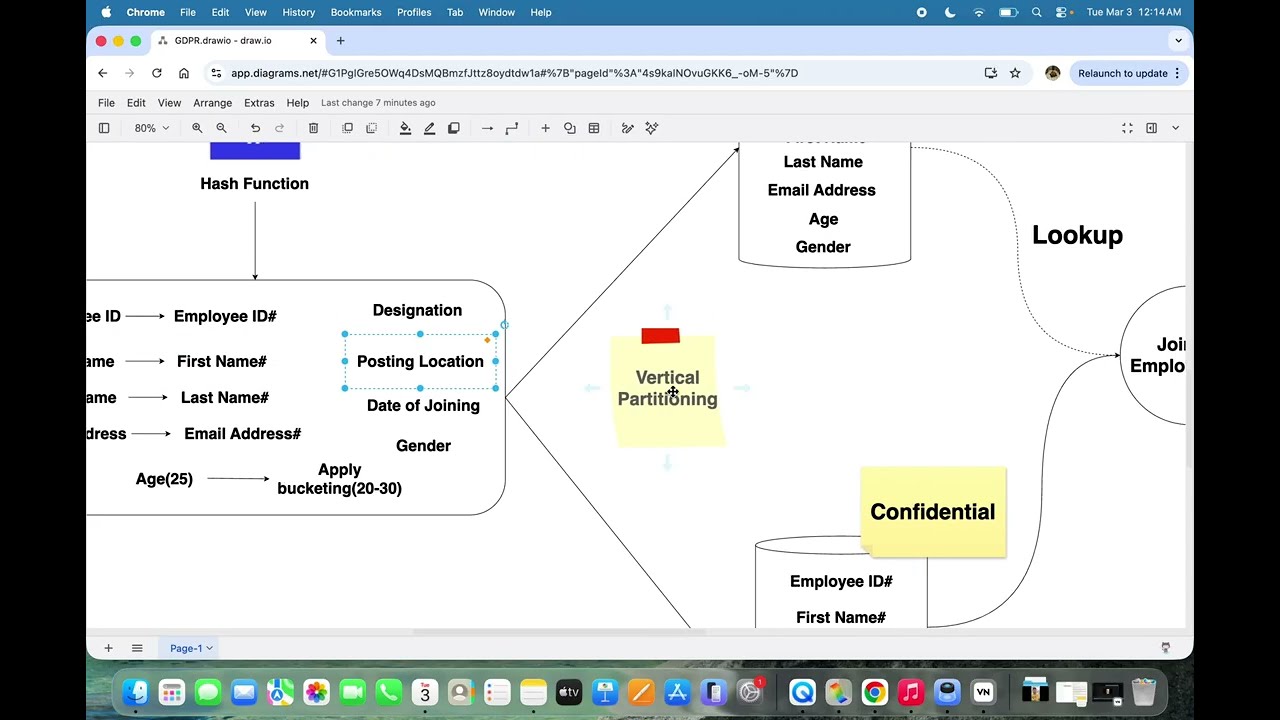Open the insert plus menu
The height and width of the screenshot is (720, 1280).
545,128
